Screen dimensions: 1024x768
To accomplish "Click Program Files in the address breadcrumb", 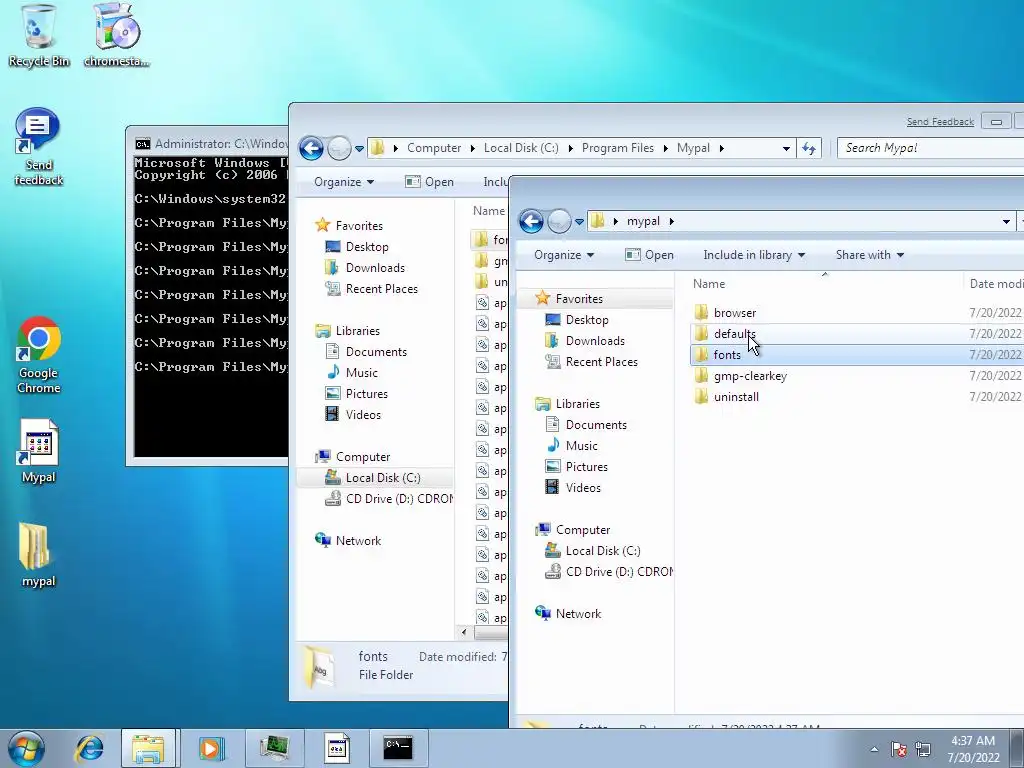I will point(618,148).
